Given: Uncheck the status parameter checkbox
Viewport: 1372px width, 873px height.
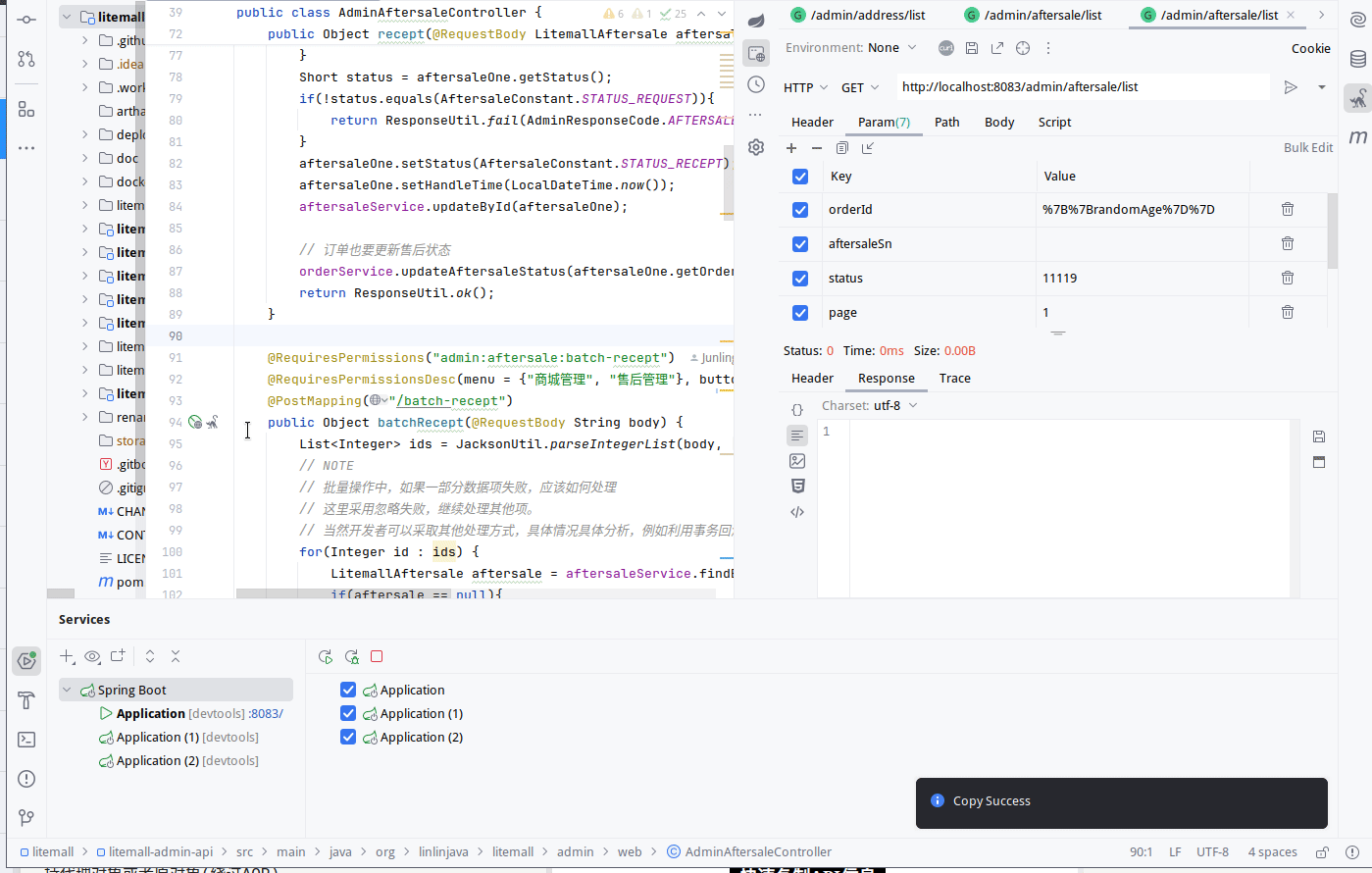Looking at the screenshot, I should 800,279.
